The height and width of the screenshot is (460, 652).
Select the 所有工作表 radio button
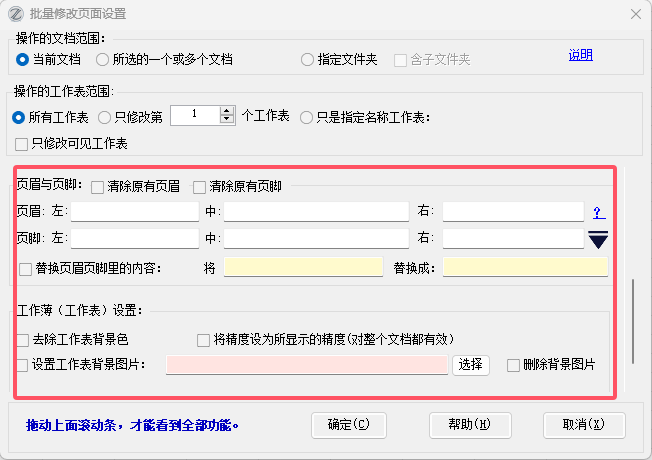click(x=19, y=117)
